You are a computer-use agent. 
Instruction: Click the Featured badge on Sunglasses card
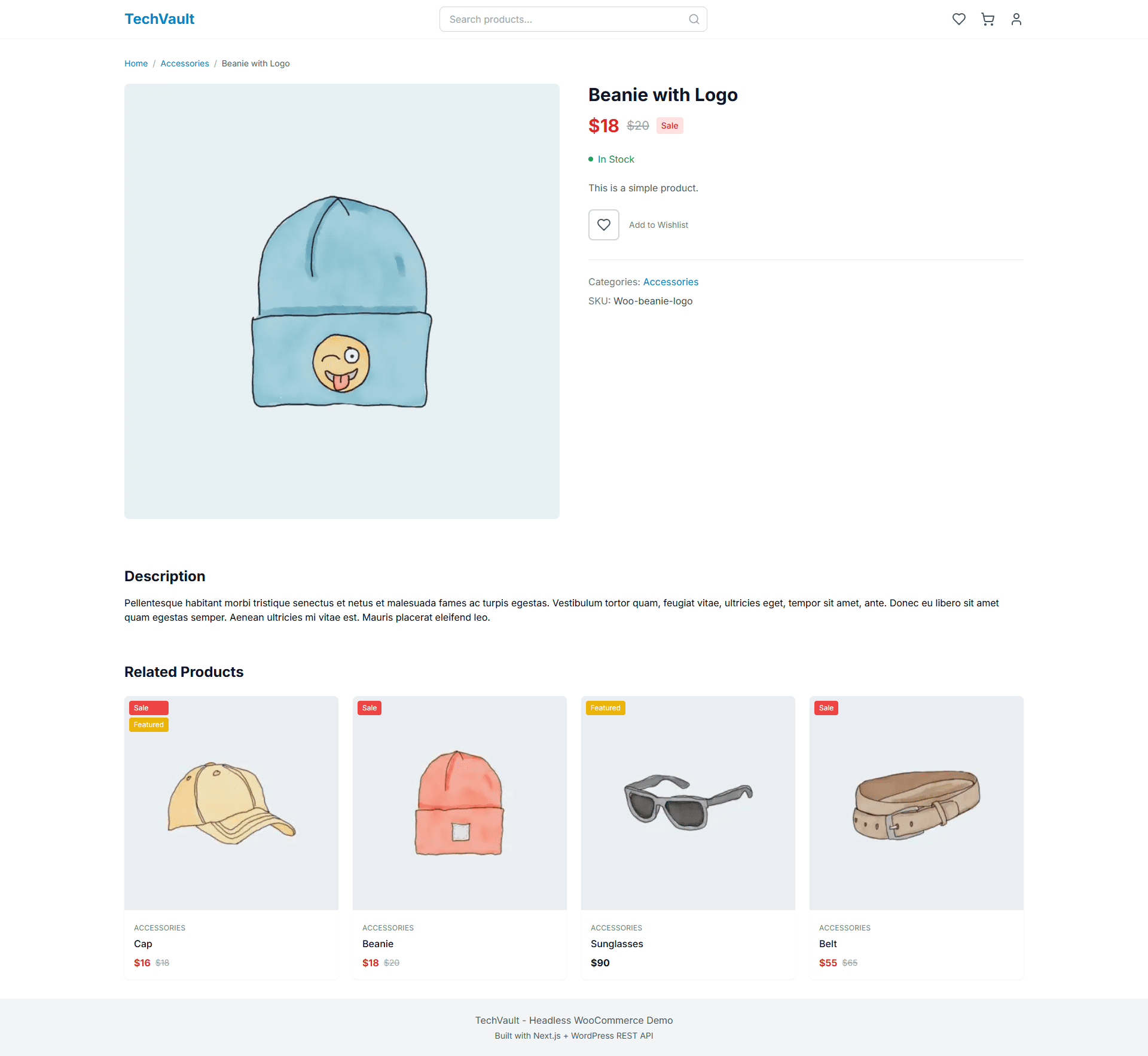[606, 708]
